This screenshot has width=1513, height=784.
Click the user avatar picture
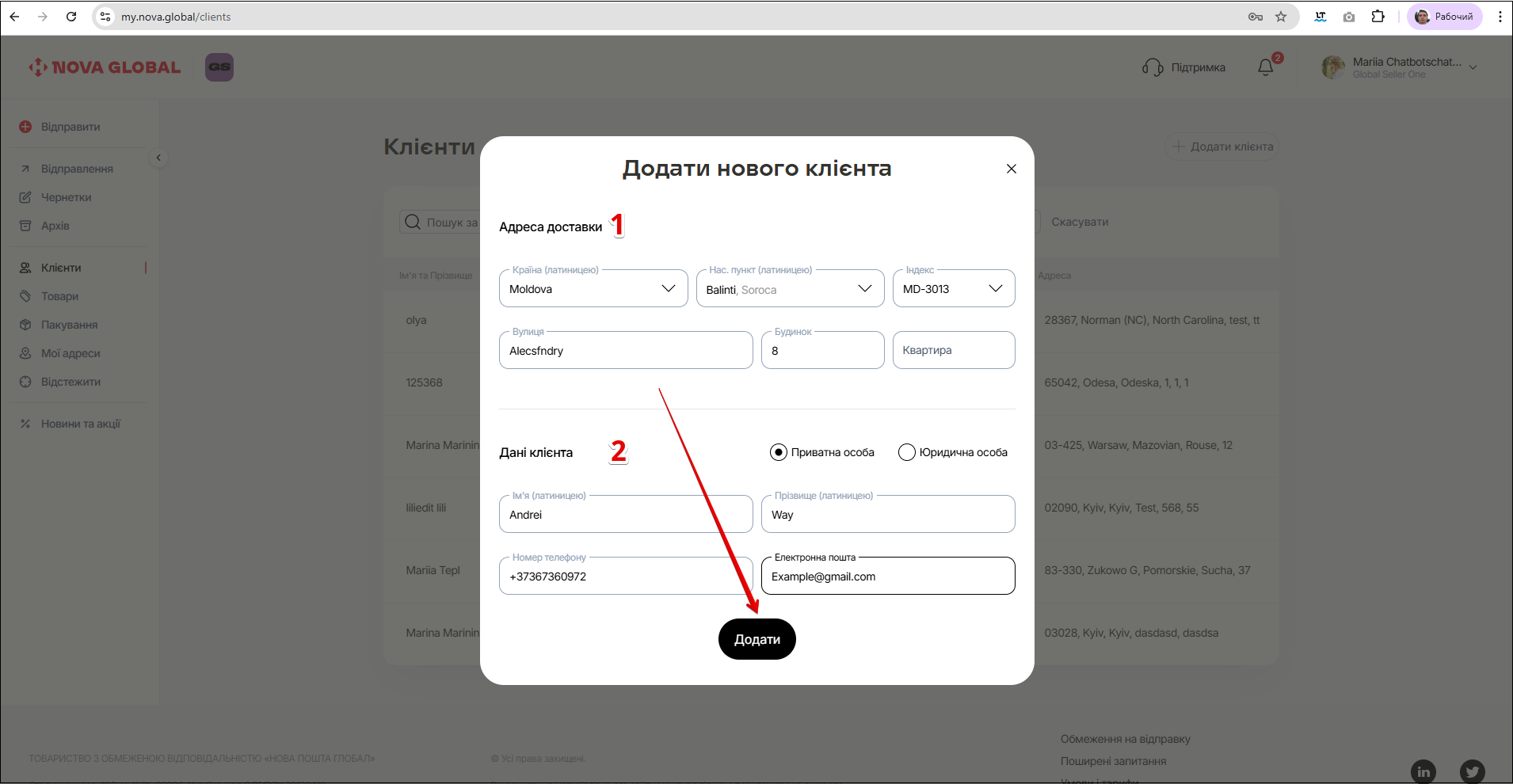tap(1333, 67)
